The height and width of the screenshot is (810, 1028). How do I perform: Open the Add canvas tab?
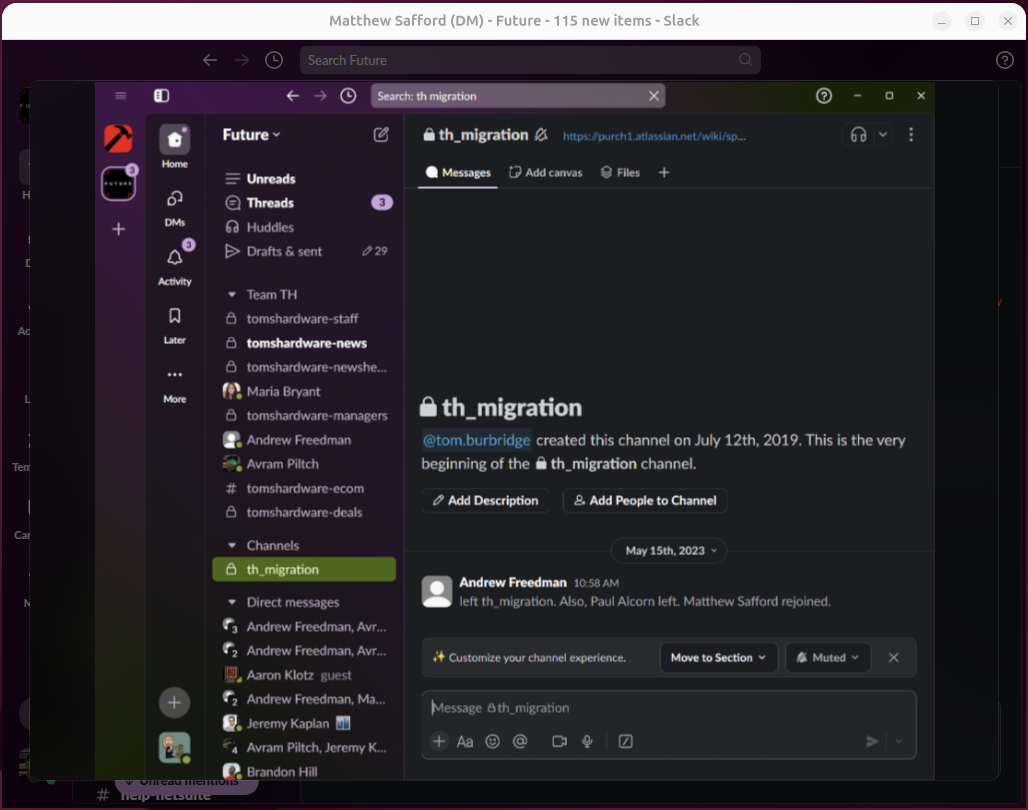coord(545,172)
